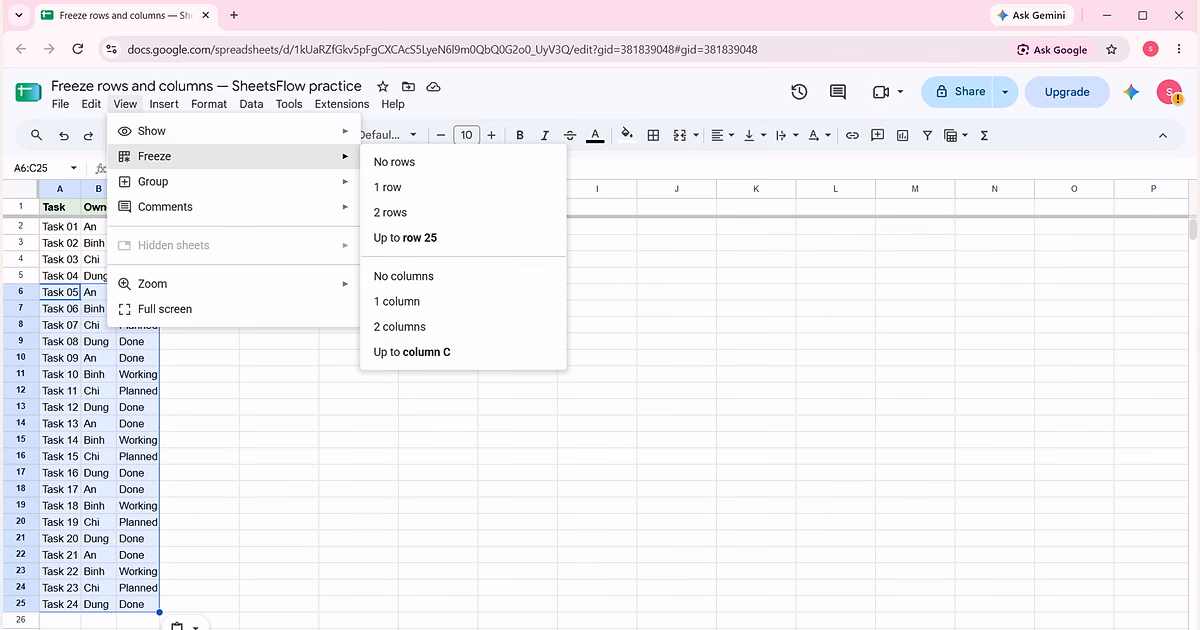Click the font size field showing 10
Image resolution: width=1200 pixels, height=630 pixels.
pos(466,135)
